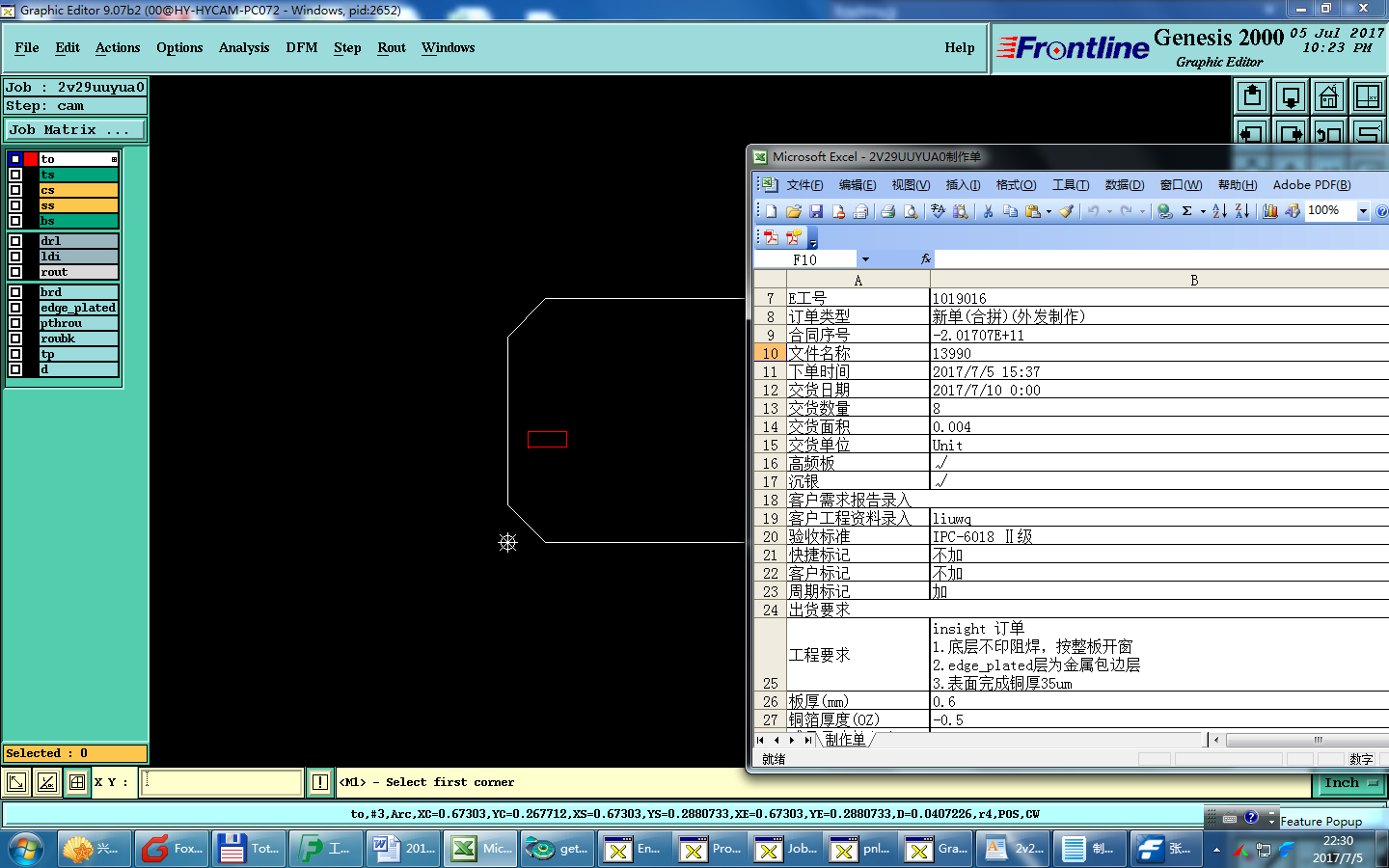
Task: Click Excel Copy icon
Action: click(x=1010, y=211)
